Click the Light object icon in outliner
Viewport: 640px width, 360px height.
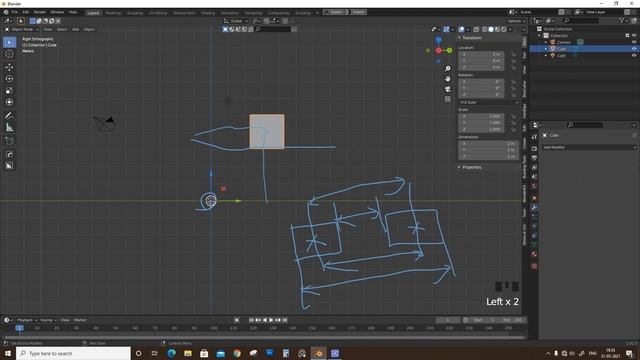[553, 56]
